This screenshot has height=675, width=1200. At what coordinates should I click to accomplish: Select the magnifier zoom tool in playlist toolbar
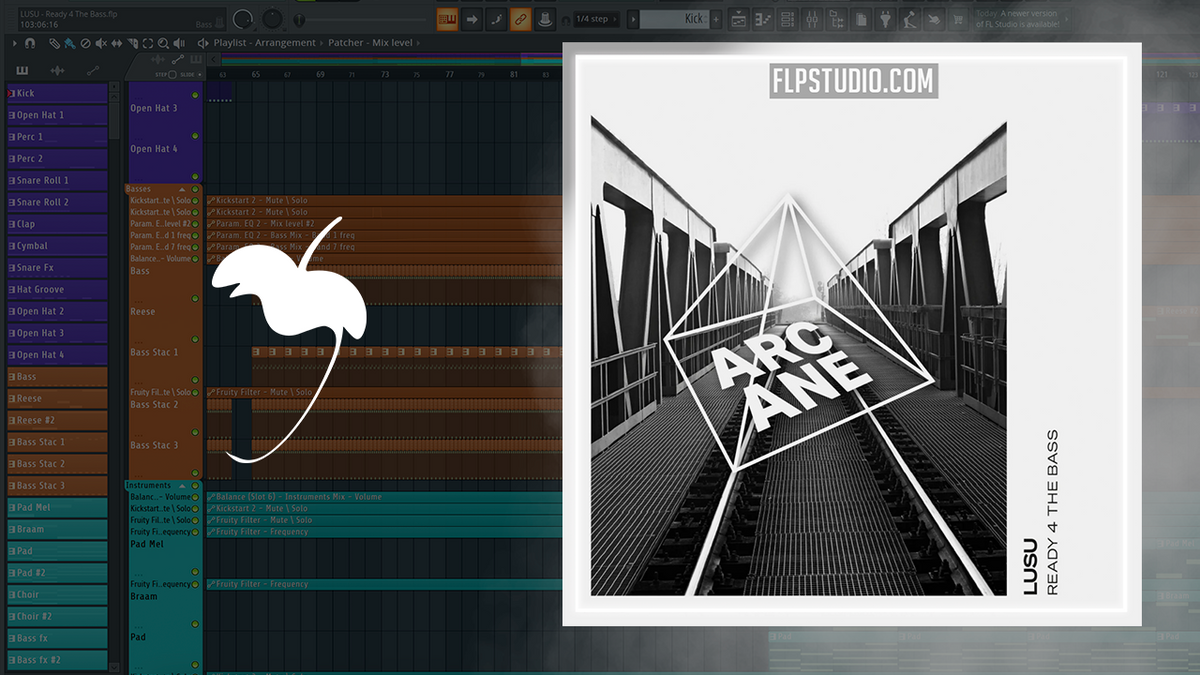click(x=163, y=43)
